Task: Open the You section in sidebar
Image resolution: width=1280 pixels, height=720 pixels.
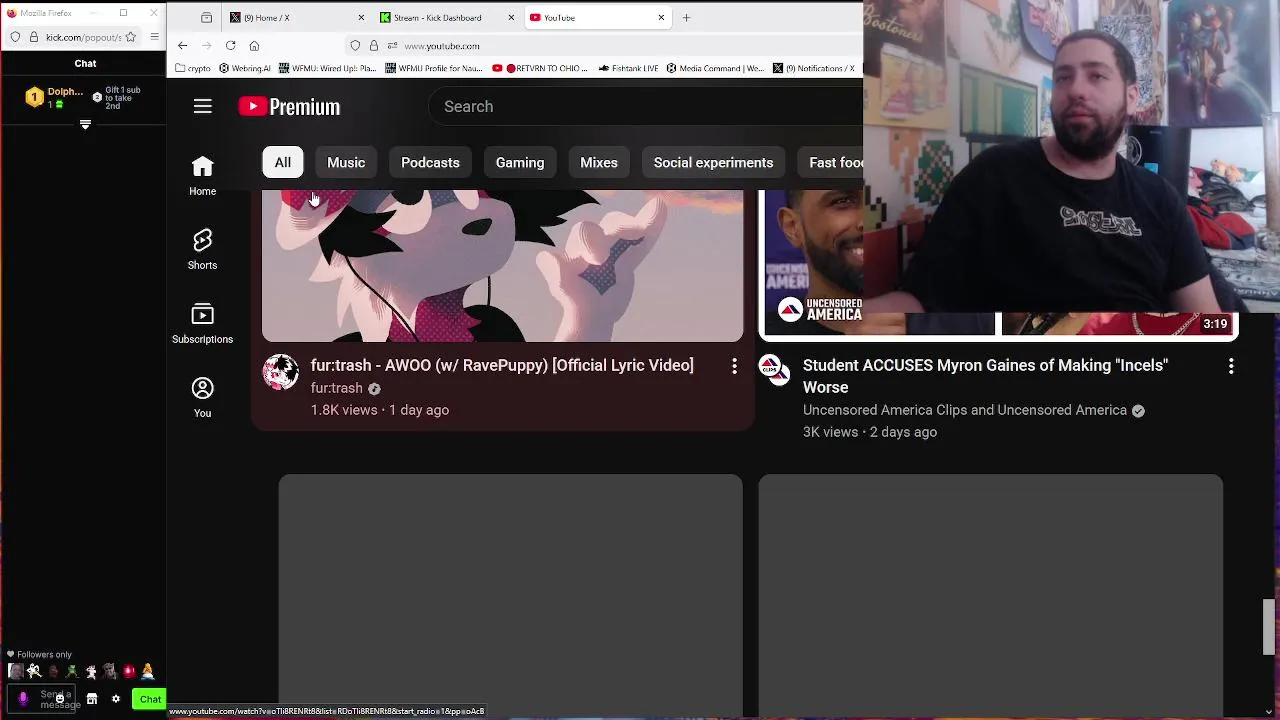Action: (x=203, y=397)
